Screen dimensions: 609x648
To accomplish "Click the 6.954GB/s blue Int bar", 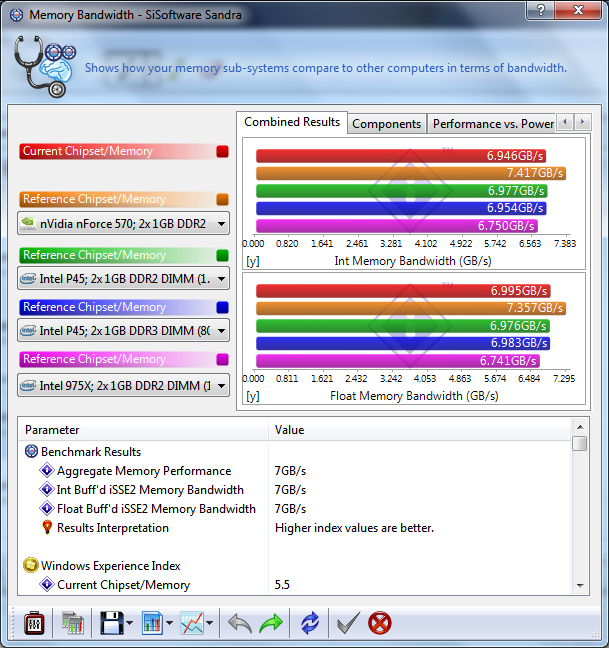I will pyautogui.click(x=401, y=208).
